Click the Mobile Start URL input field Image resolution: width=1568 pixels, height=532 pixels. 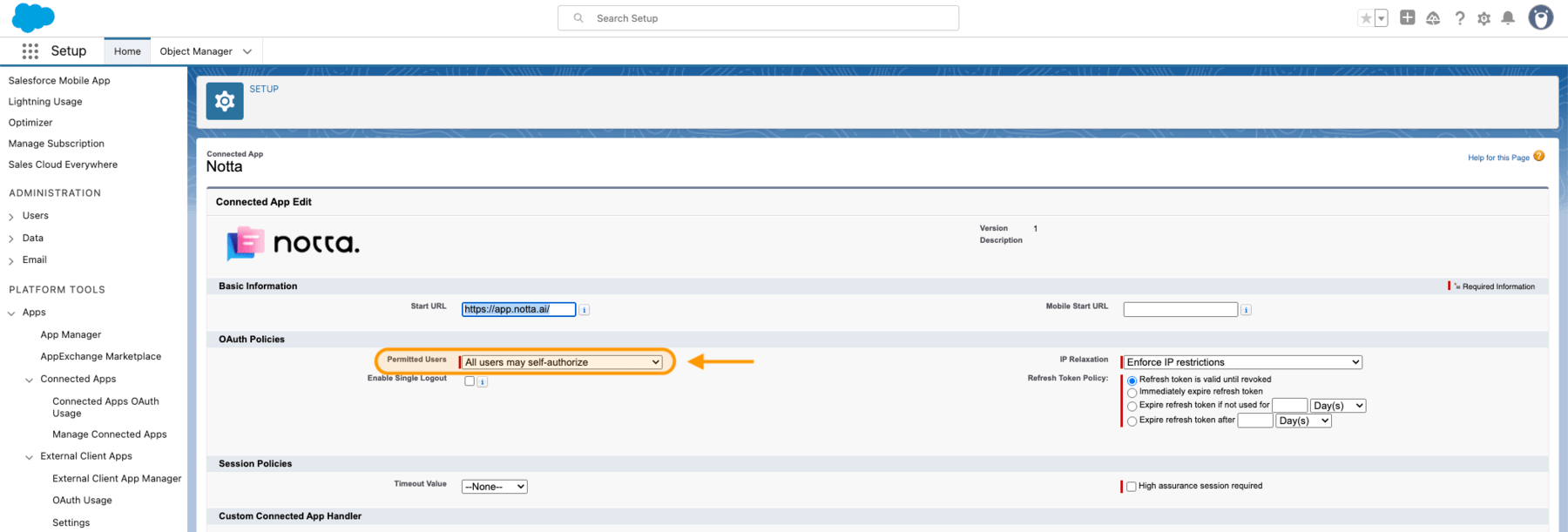pyautogui.click(x=1180, y=309)
